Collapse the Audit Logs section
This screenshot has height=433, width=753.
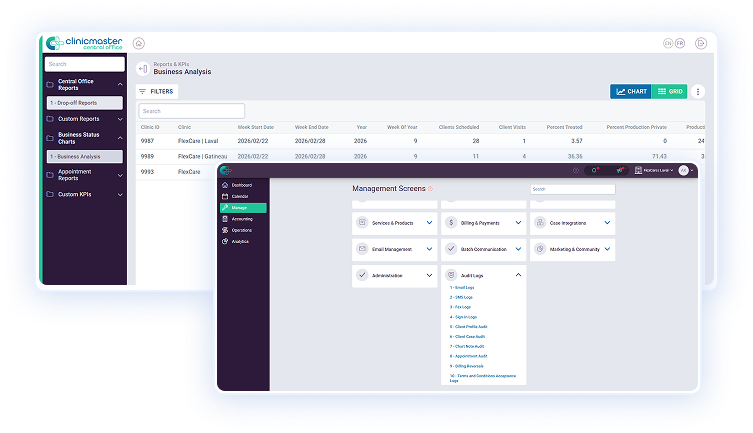(518, 274)
